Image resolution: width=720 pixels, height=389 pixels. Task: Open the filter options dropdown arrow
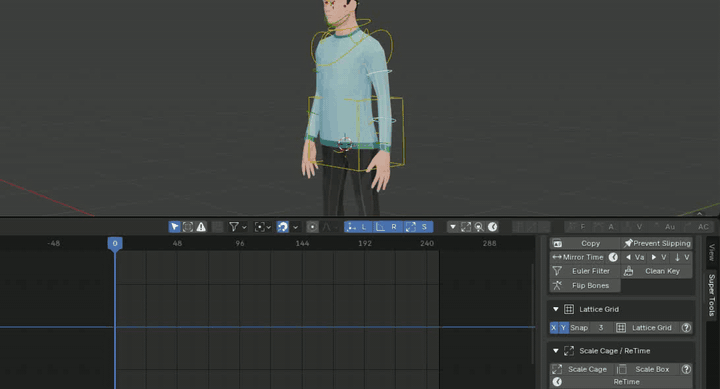click(x=244, y=227)
